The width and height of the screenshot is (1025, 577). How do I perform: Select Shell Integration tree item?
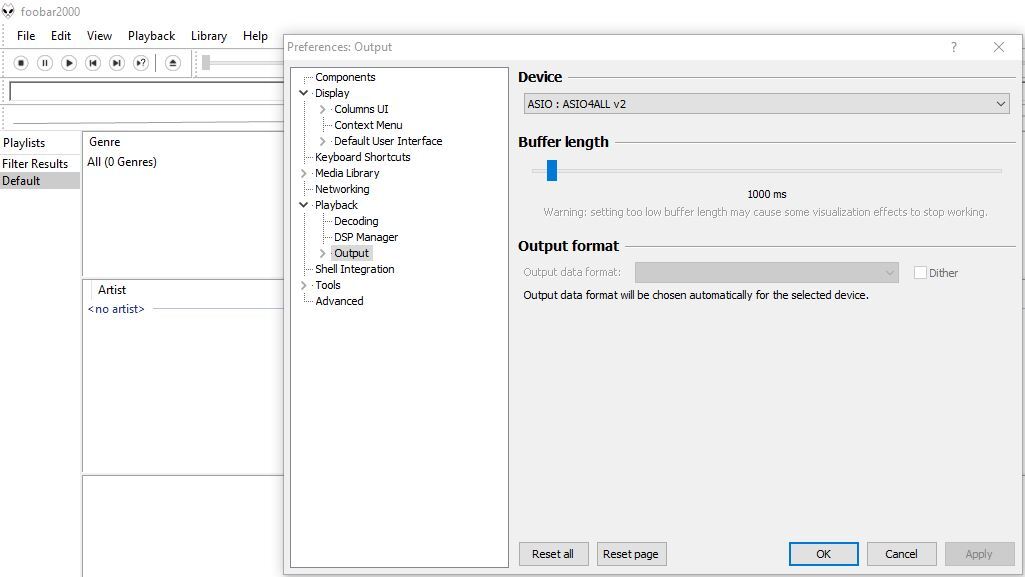[x=354, y=269]
